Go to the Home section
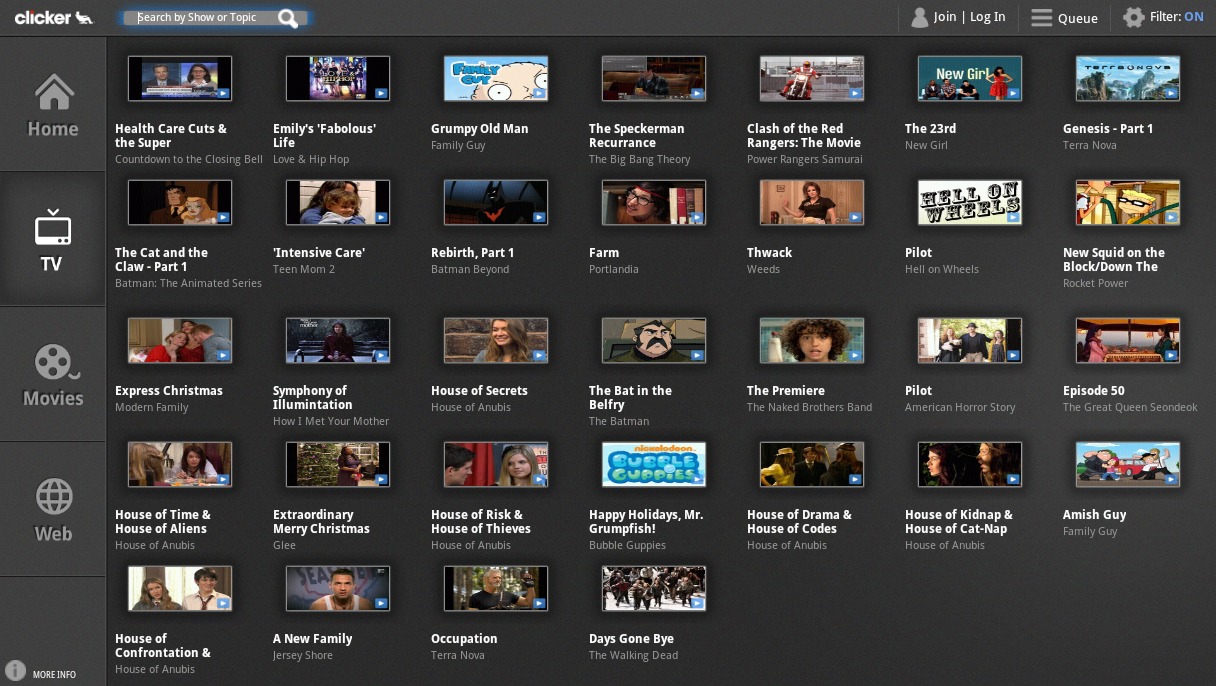Image resolution: width=1216 pixels, height=686 pixels. pos(53,105)
